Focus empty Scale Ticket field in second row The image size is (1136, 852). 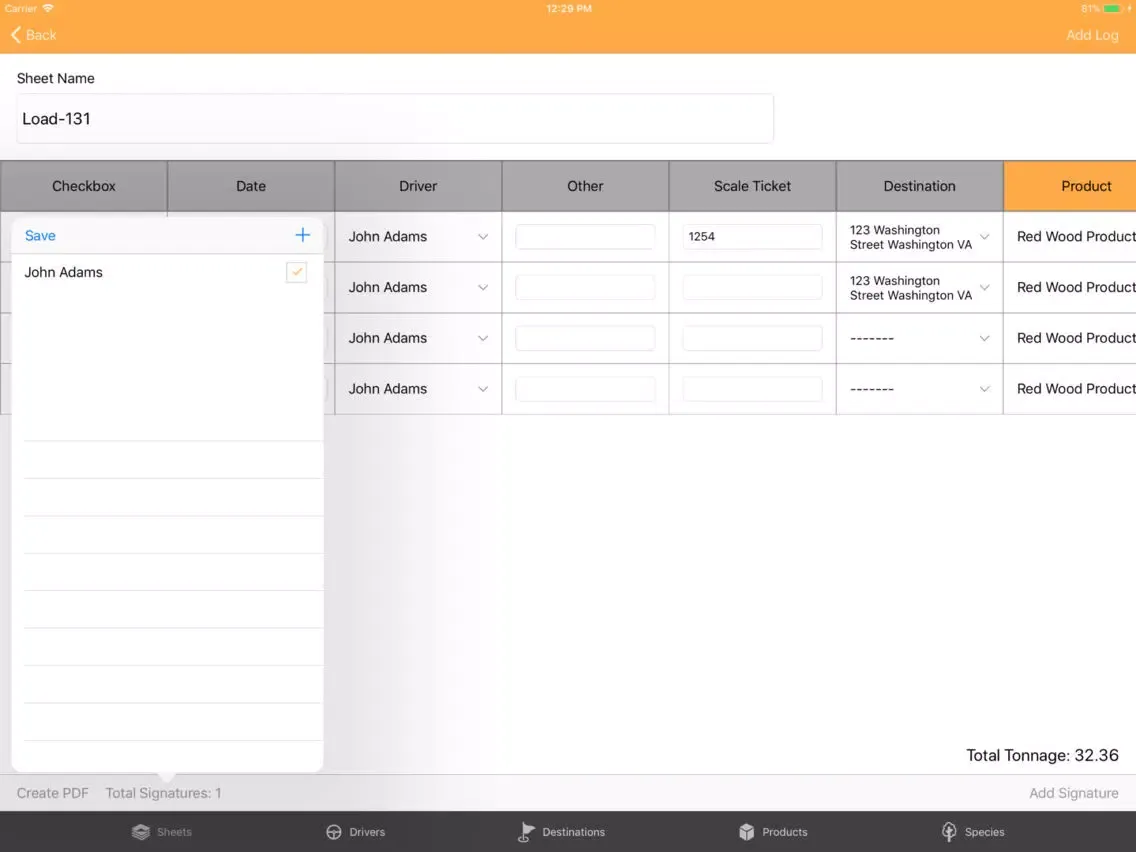click(752, 288)
